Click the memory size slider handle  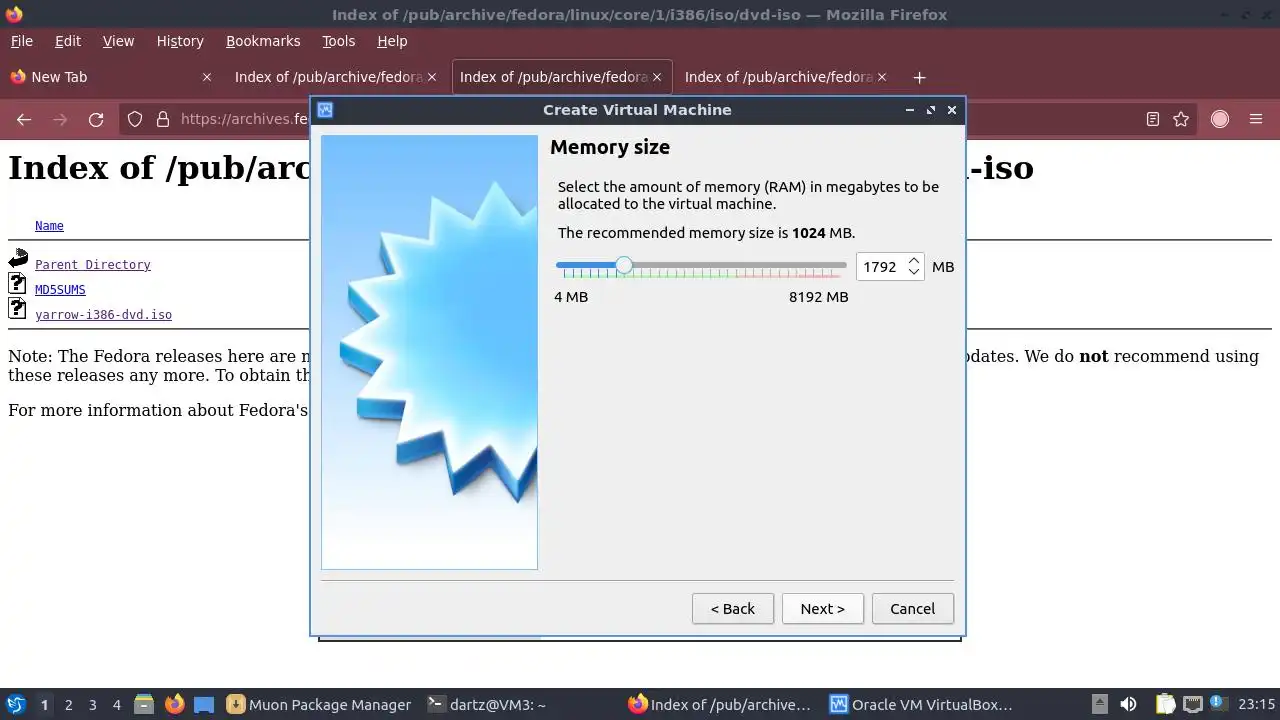[x=624, y=265]
